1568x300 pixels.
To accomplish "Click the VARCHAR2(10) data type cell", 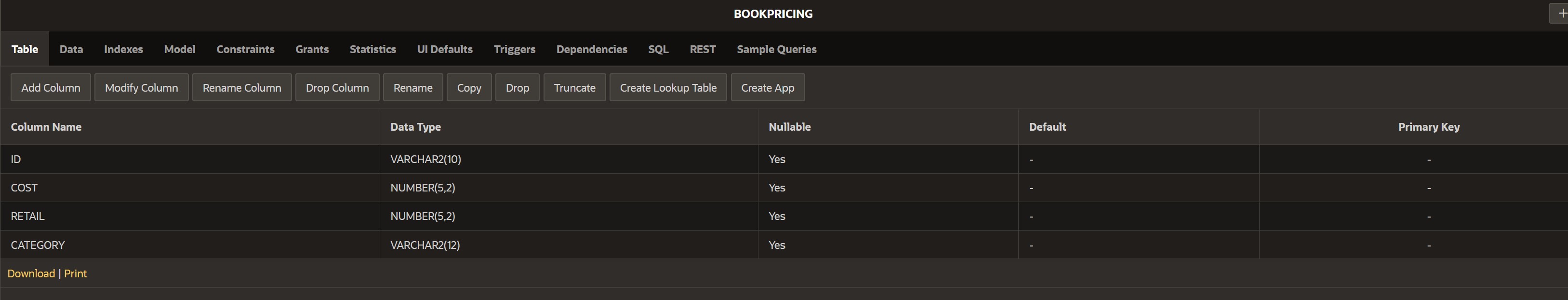I will click(x=569, y=159).
